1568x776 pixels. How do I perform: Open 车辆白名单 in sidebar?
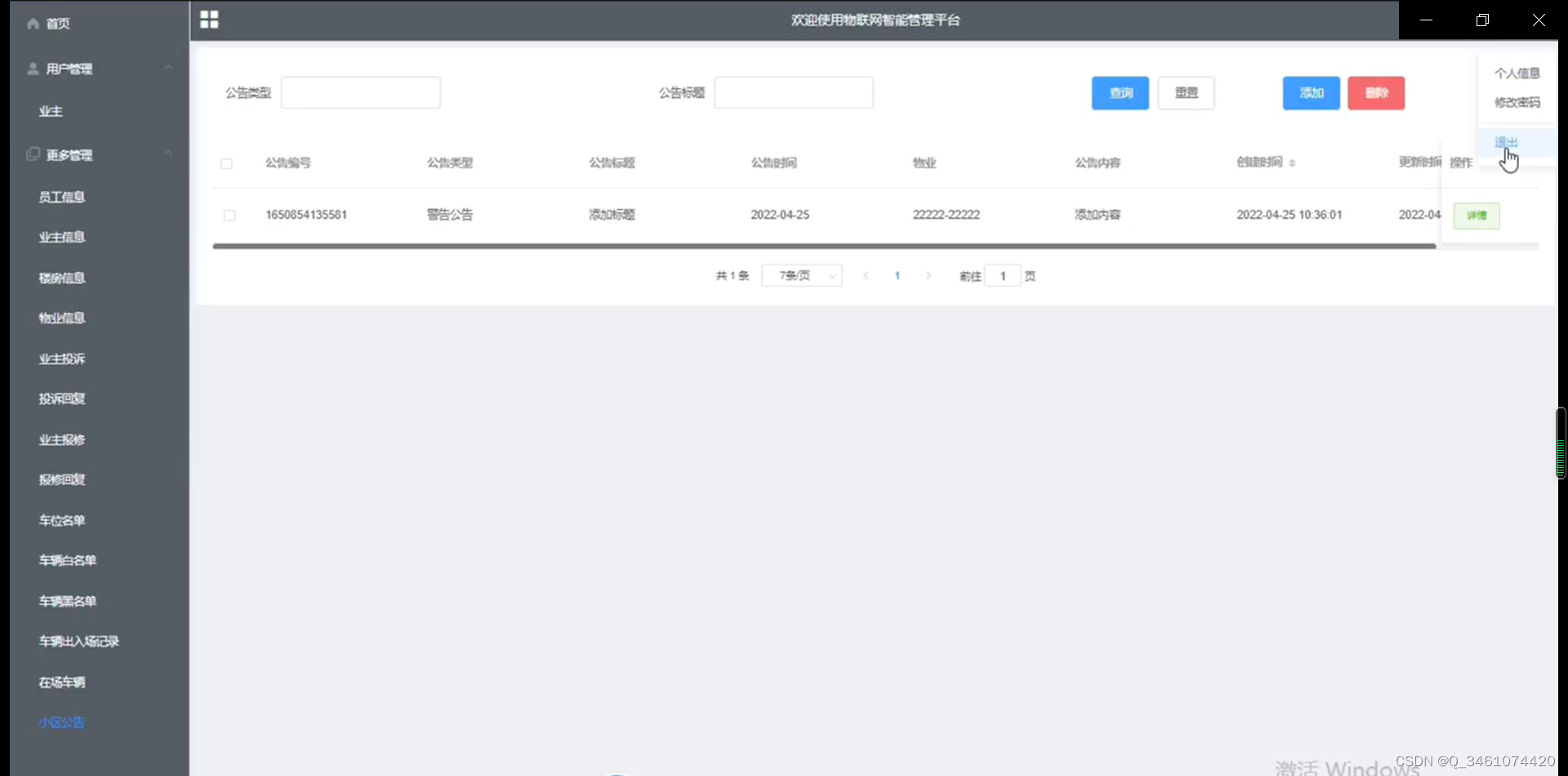tap(68, 560)
